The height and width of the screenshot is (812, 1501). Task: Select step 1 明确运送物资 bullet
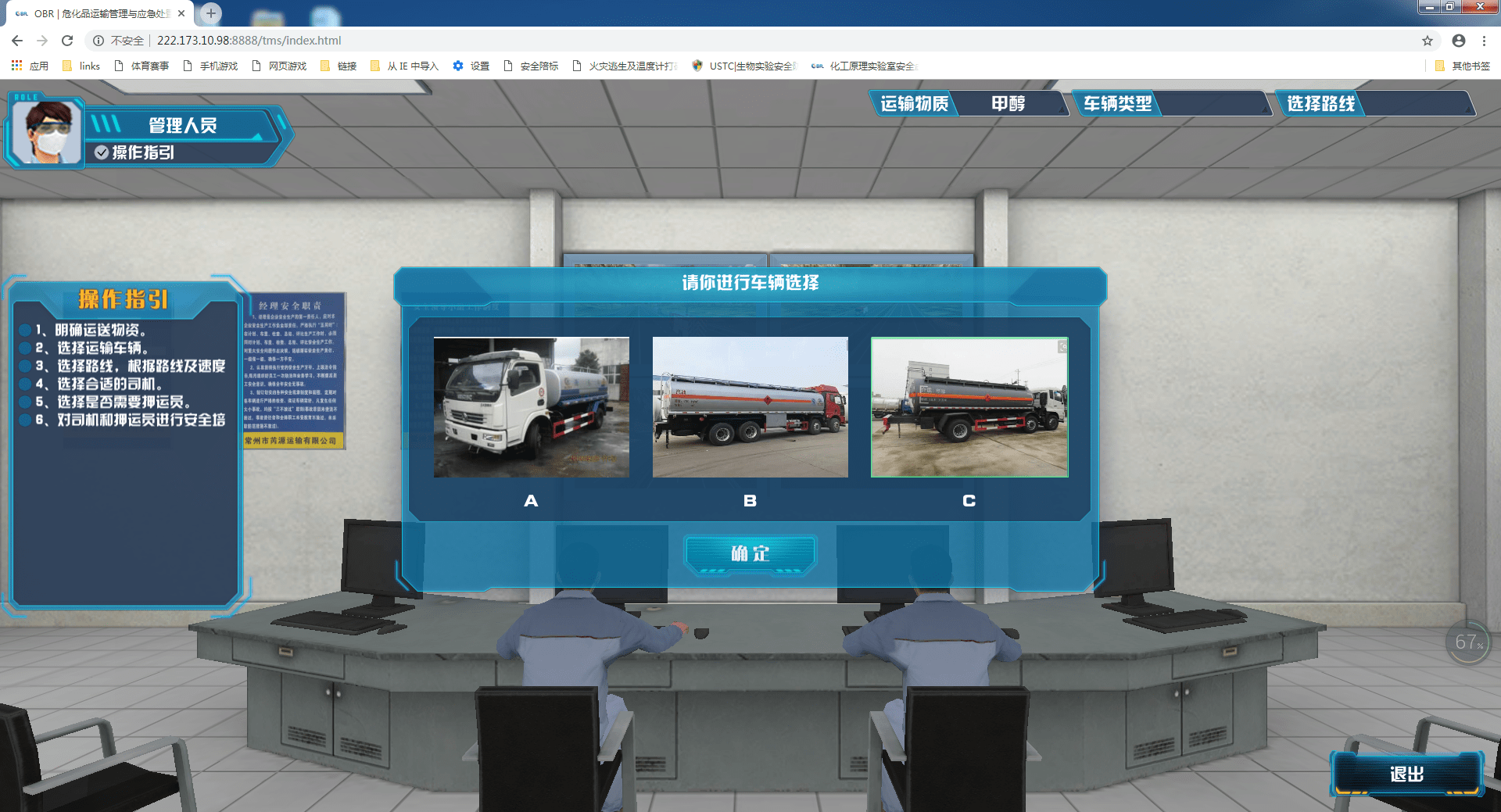click(x=25, y=331)
